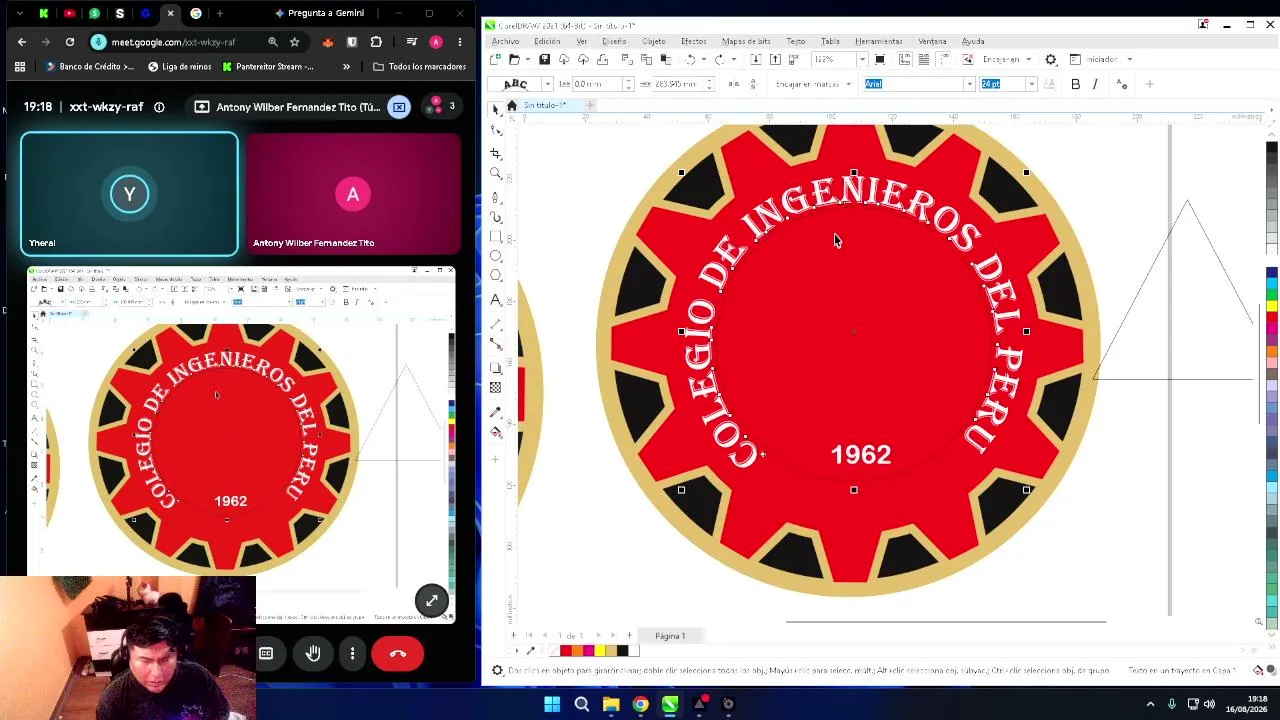Show hidden system tray icons
The width and height of the screenshot is (1280, 720).
(1150, 704)
